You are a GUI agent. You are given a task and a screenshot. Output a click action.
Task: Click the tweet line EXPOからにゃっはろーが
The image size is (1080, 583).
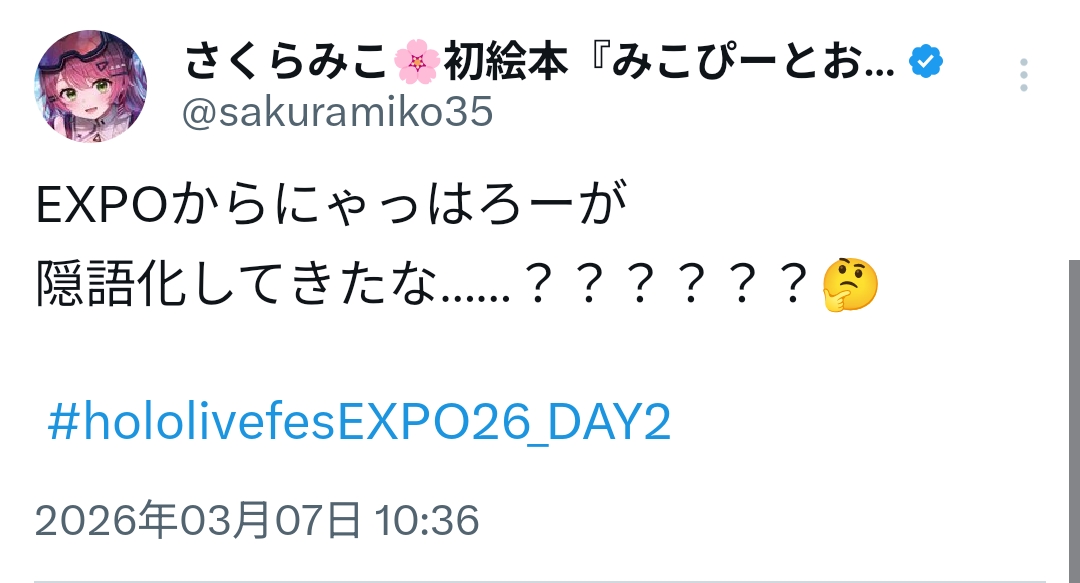(331, 205)
